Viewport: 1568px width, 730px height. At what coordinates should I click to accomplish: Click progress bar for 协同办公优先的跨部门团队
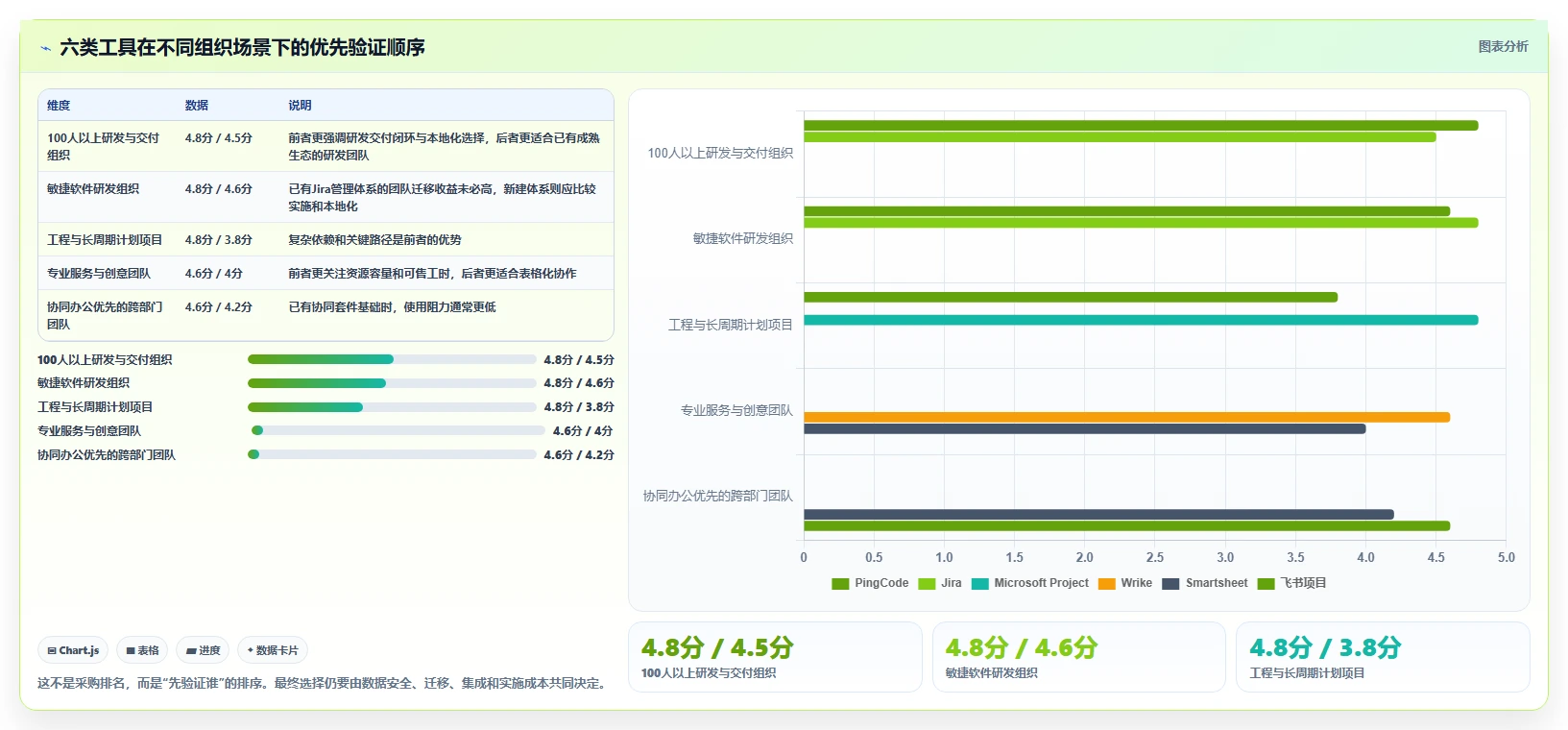tap(392, 454)
